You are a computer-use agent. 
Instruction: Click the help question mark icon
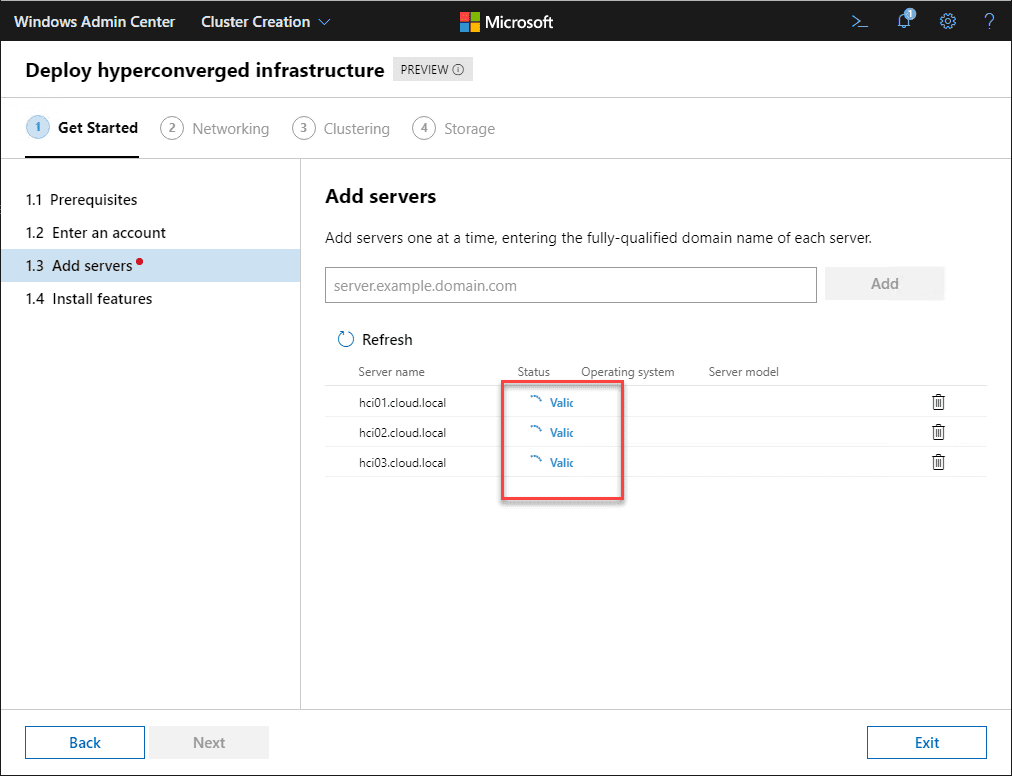click(x=989, y=21)
